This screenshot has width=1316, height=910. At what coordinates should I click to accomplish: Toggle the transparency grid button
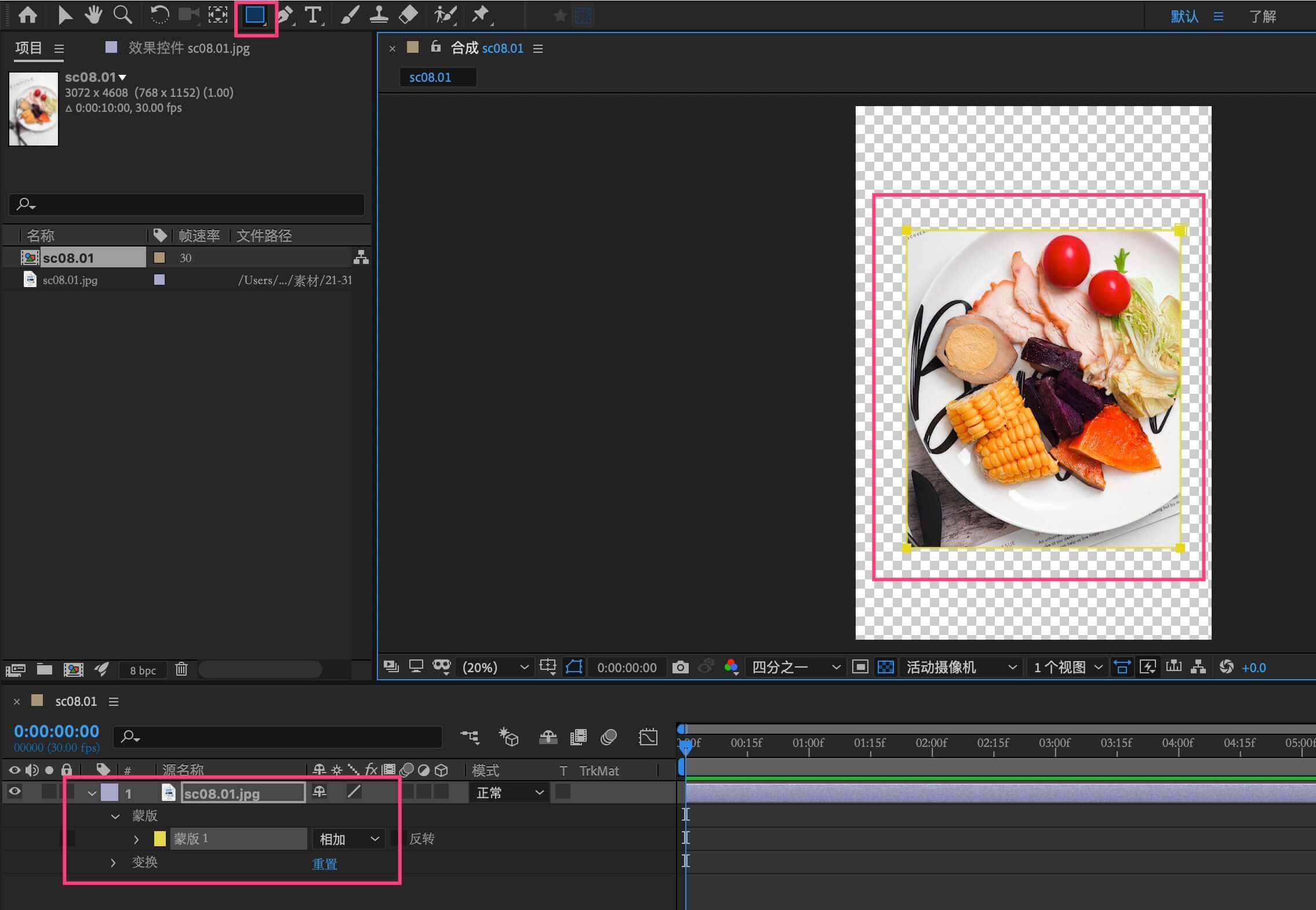(885, 667)
